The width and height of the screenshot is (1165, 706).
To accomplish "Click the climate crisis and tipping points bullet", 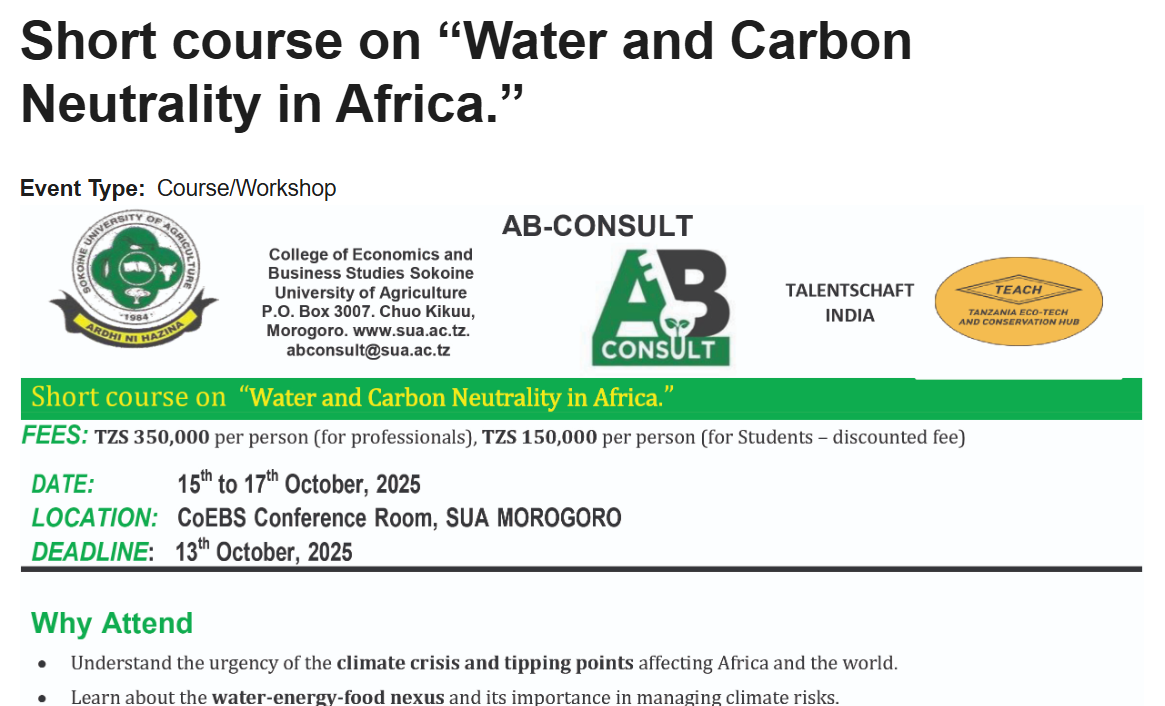I will pos(484,663).
